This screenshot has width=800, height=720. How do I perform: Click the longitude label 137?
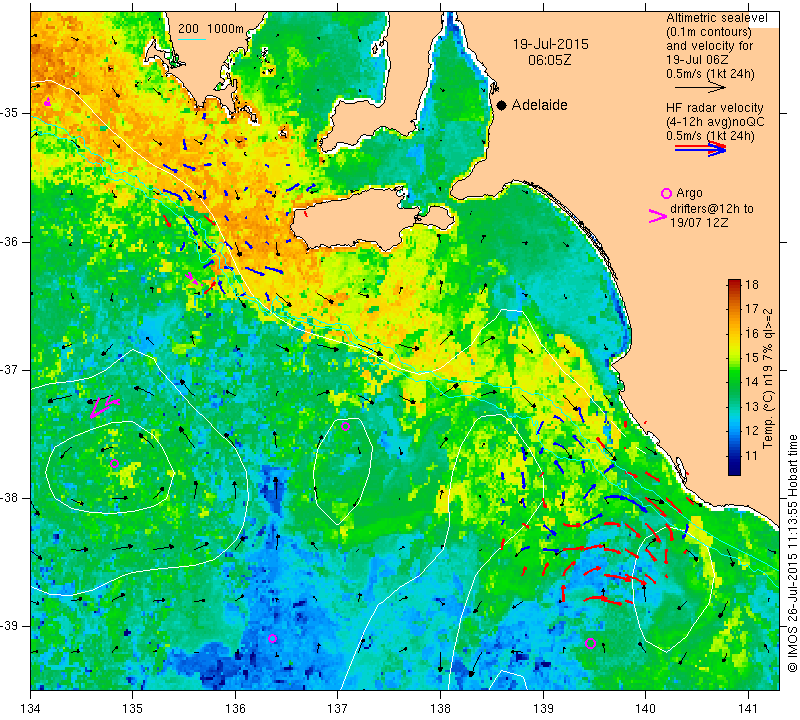(x=338, y=709)
